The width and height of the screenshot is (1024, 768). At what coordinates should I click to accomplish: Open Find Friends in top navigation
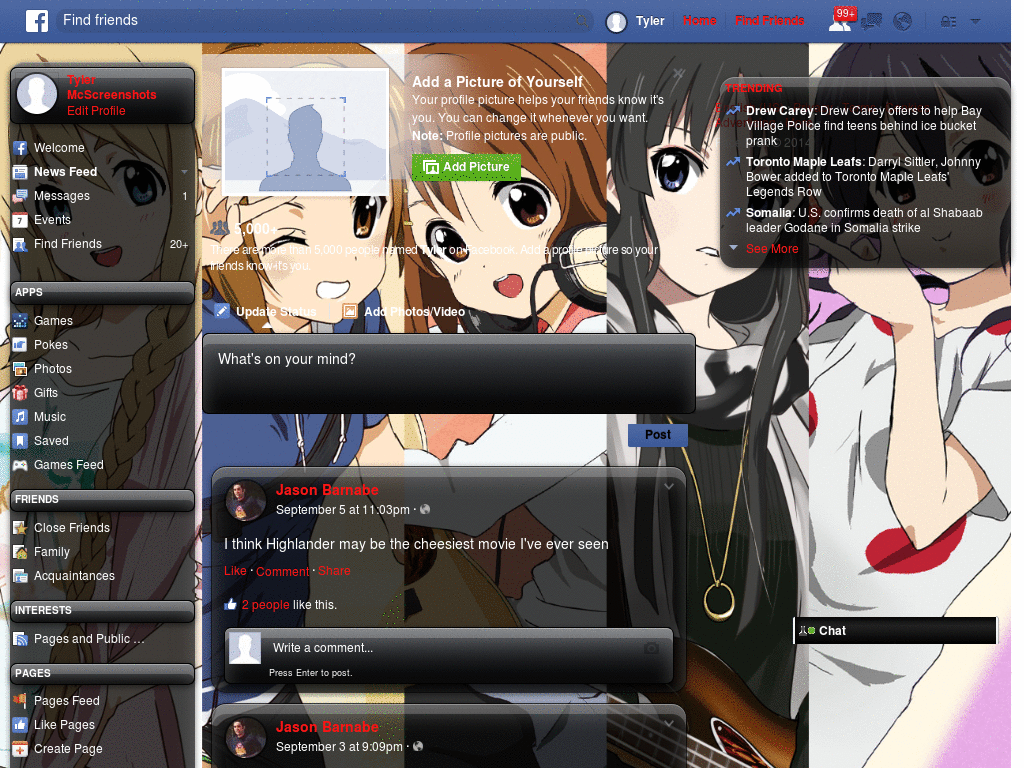coord(769,21)
